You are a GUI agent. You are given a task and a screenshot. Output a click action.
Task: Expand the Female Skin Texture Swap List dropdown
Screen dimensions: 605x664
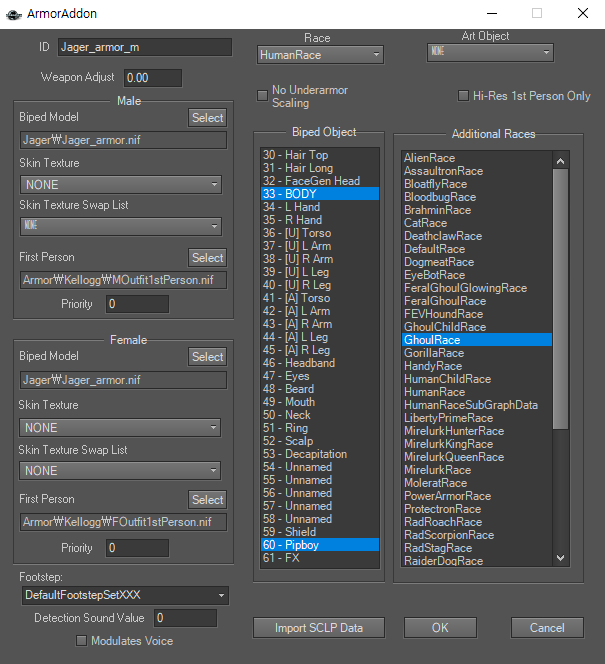120,470
